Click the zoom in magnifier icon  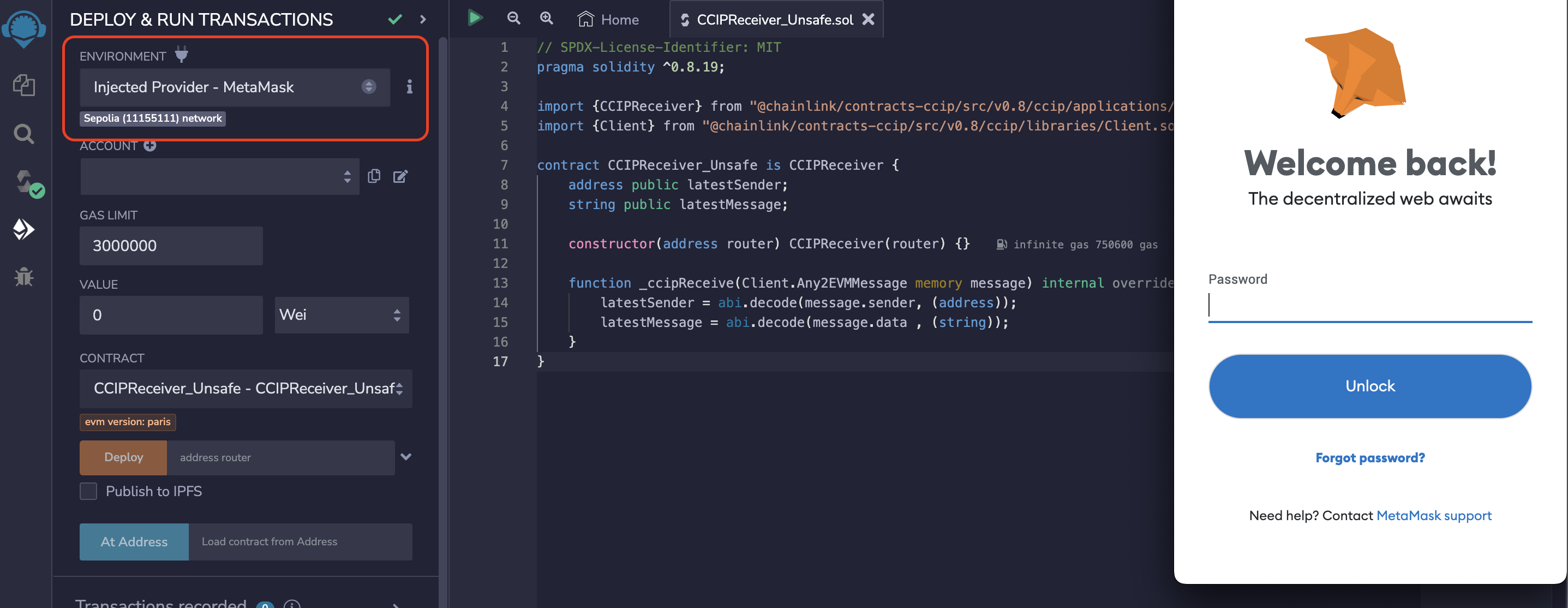tap(547, 18)
